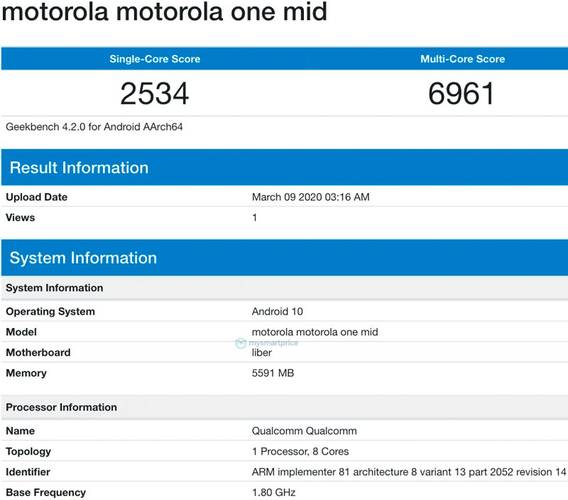Click the 'Base Frequency' row label
568x500 pixels.
click(46, 493)
